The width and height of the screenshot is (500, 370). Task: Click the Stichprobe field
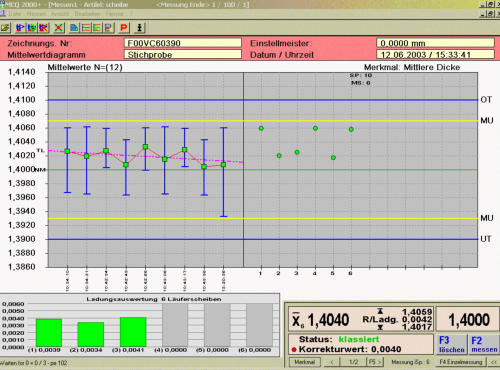click(x=183, y=54)
